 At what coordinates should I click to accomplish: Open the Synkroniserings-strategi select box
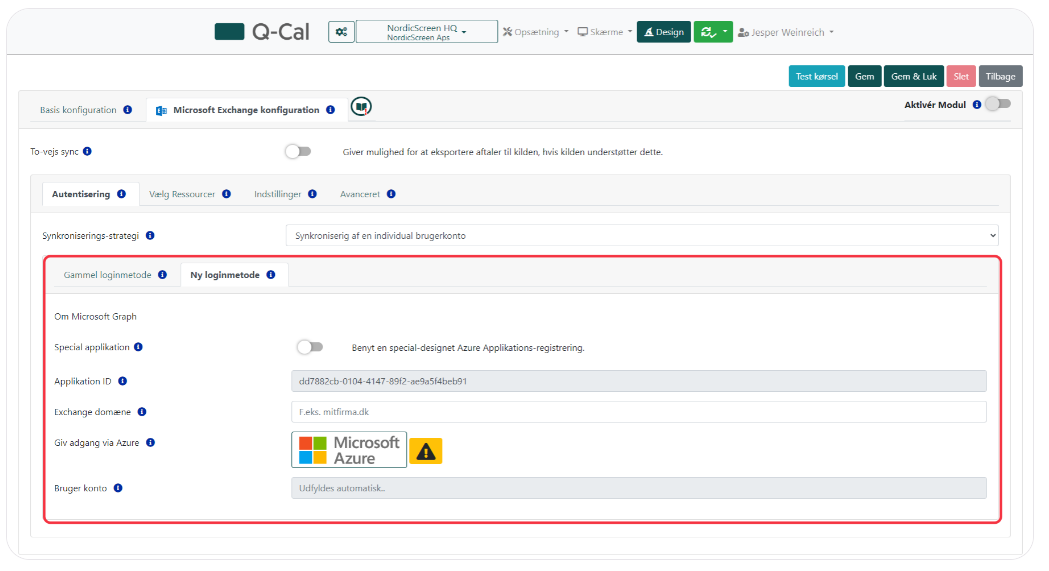tap(642, 235)
